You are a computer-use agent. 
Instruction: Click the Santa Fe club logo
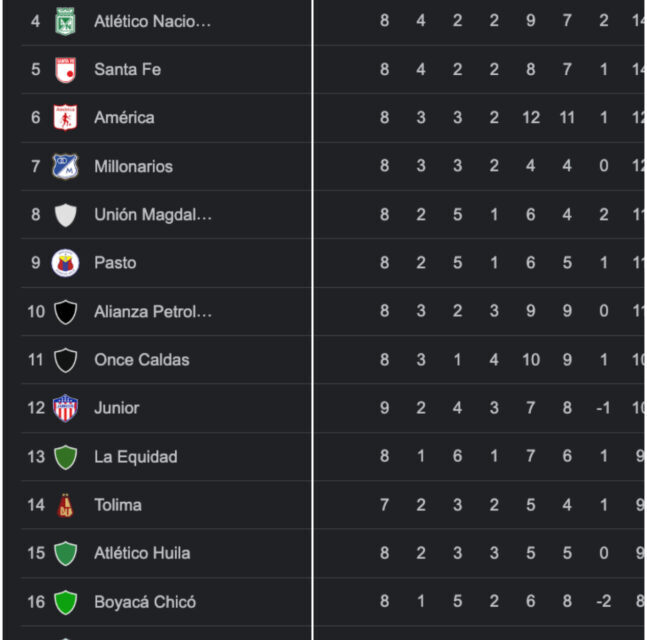65,69
